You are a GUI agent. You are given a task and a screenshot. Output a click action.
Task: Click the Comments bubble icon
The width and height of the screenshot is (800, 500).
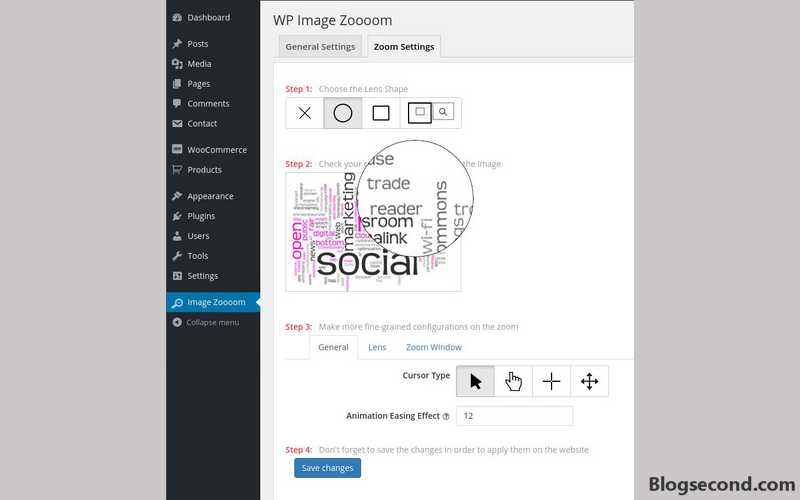[177, 104]
